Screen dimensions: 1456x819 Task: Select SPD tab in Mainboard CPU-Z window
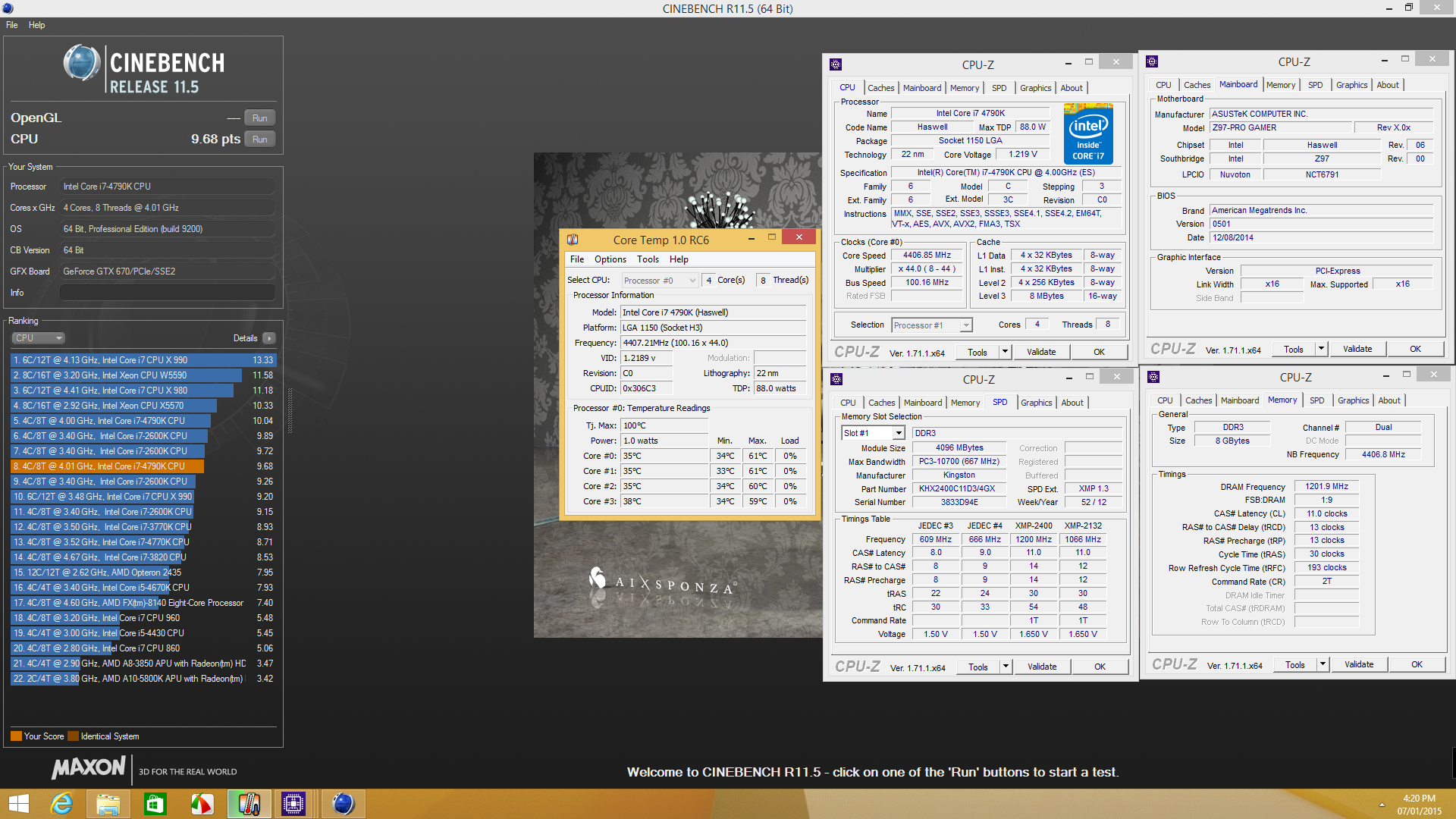click(1315, 85)
